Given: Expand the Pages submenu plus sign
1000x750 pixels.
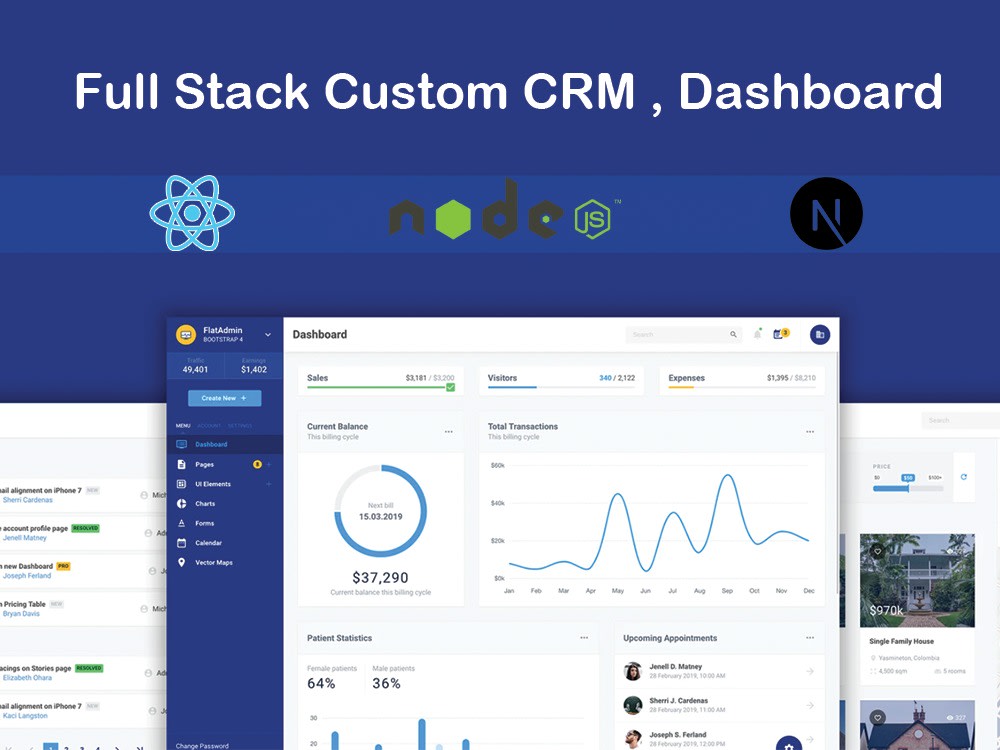Looking at the screenshot, I should pos(268,464).
